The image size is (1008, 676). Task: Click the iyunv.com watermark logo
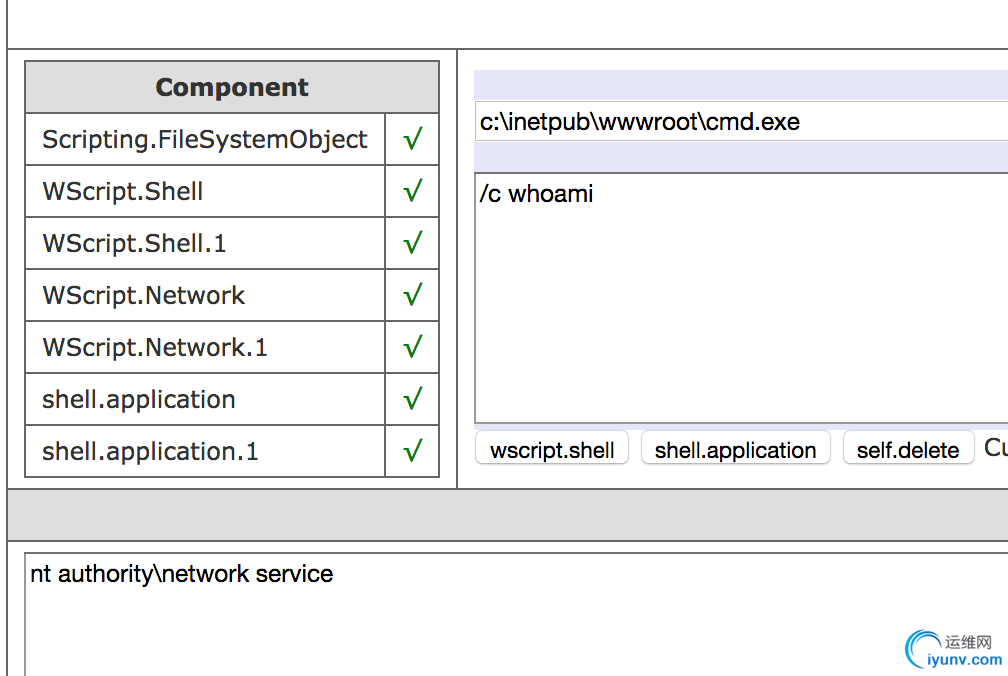click(x=954, y=650)
